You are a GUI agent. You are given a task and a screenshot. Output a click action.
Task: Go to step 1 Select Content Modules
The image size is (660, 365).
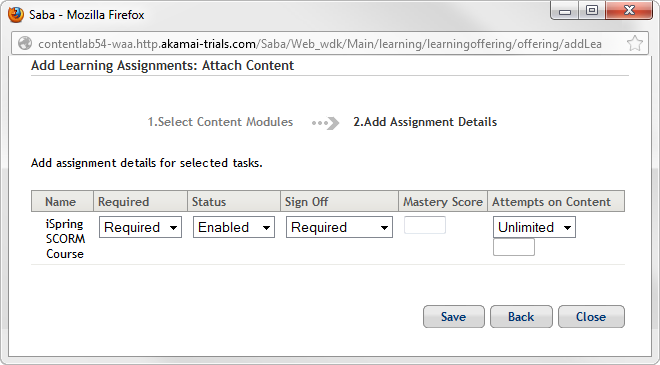220,122
